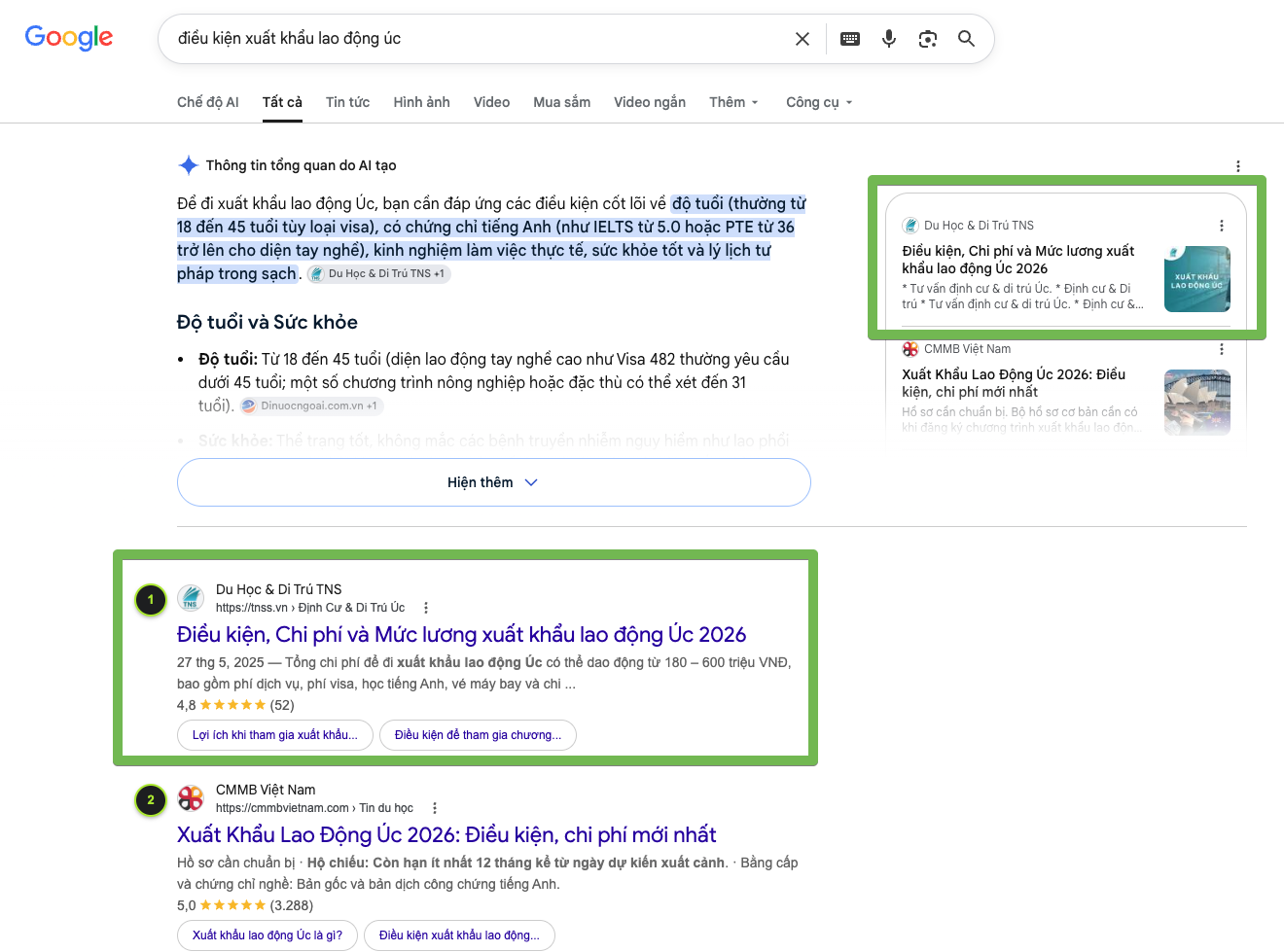The width and height of the screenshot is (1284, 952).
Task: Open the Hình ảnh results tab
Action: tap(421, 102)
